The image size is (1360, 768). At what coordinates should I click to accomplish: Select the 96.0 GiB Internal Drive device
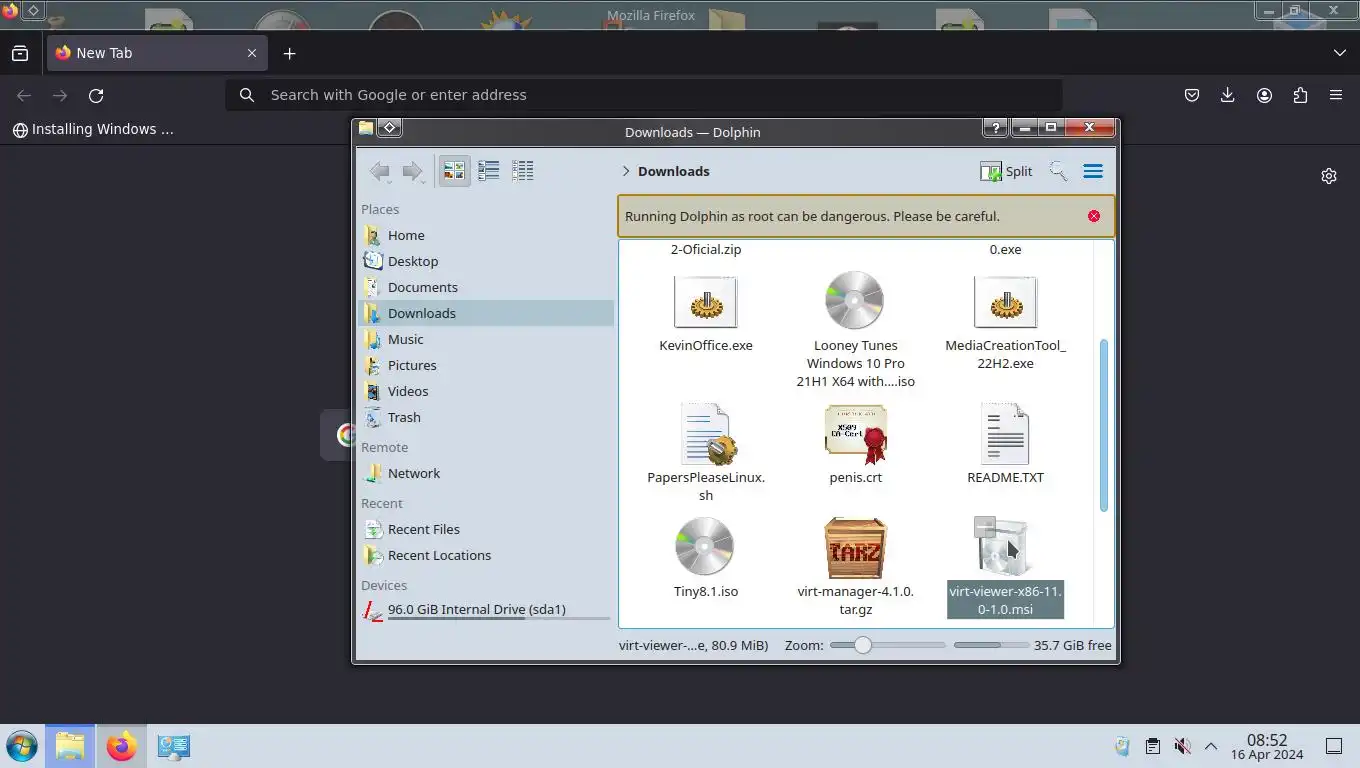click(486, 610)
